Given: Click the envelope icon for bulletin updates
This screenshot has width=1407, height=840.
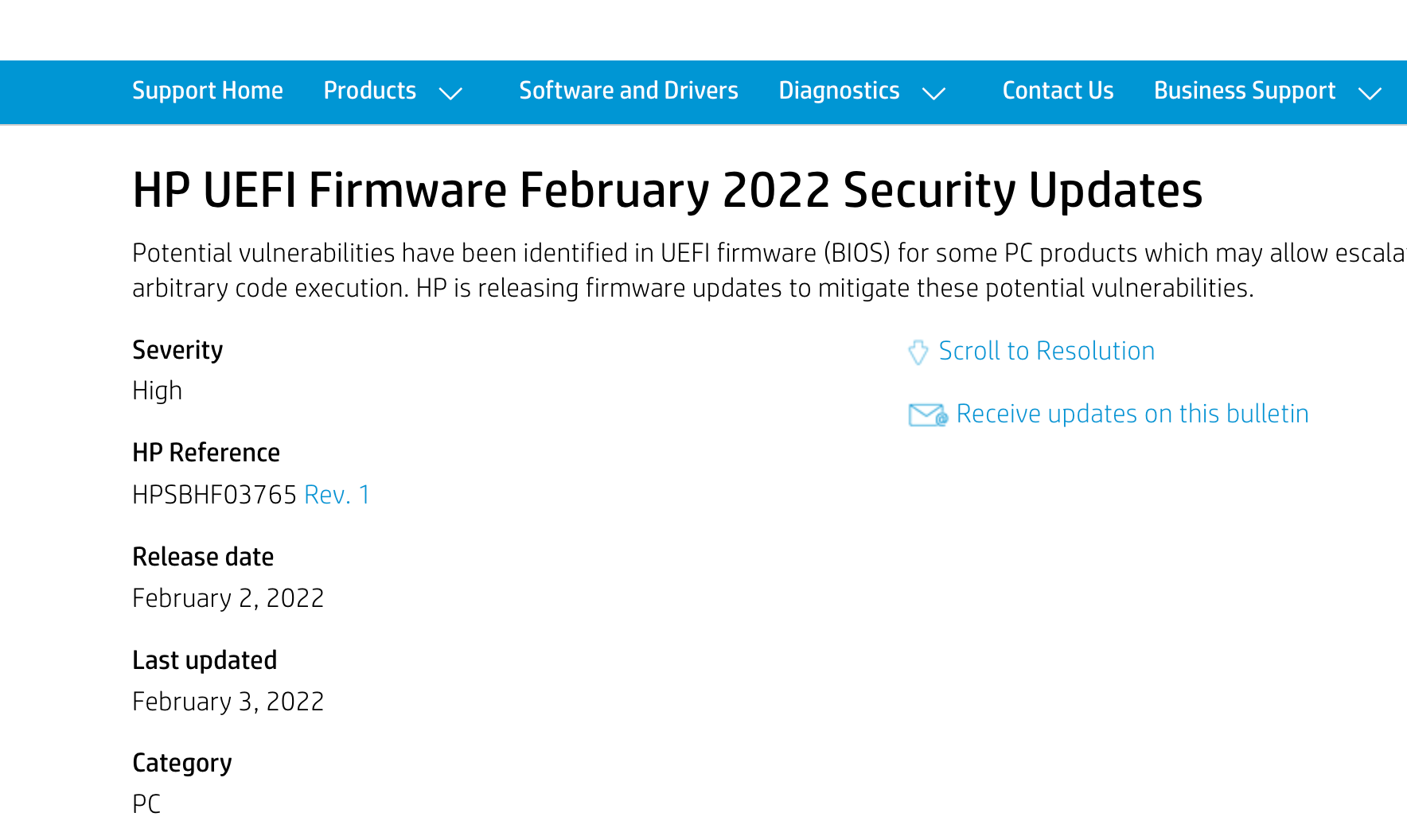Looking at the screenshot, I should click(x=928, y=414).
